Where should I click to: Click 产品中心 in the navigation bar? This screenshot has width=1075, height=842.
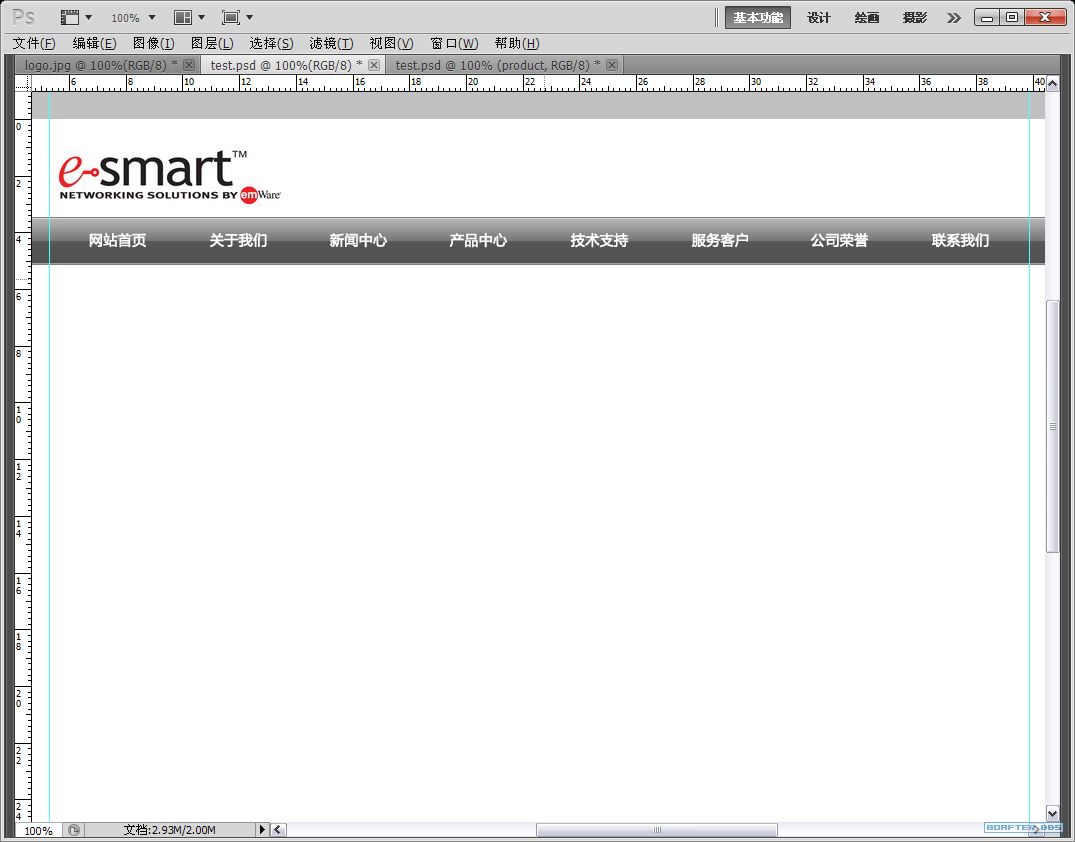click(478, 241)
